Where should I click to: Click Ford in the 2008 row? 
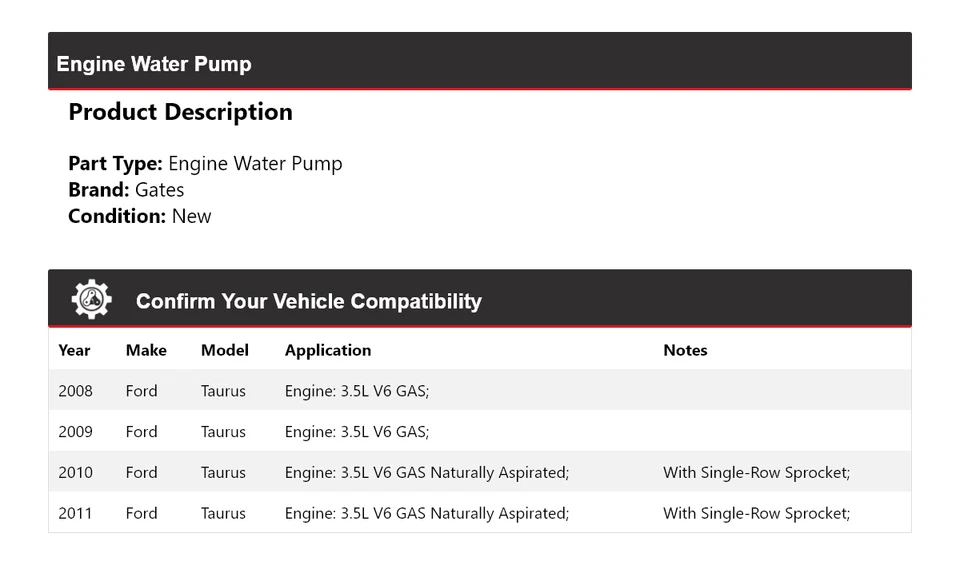coord(141,391)
